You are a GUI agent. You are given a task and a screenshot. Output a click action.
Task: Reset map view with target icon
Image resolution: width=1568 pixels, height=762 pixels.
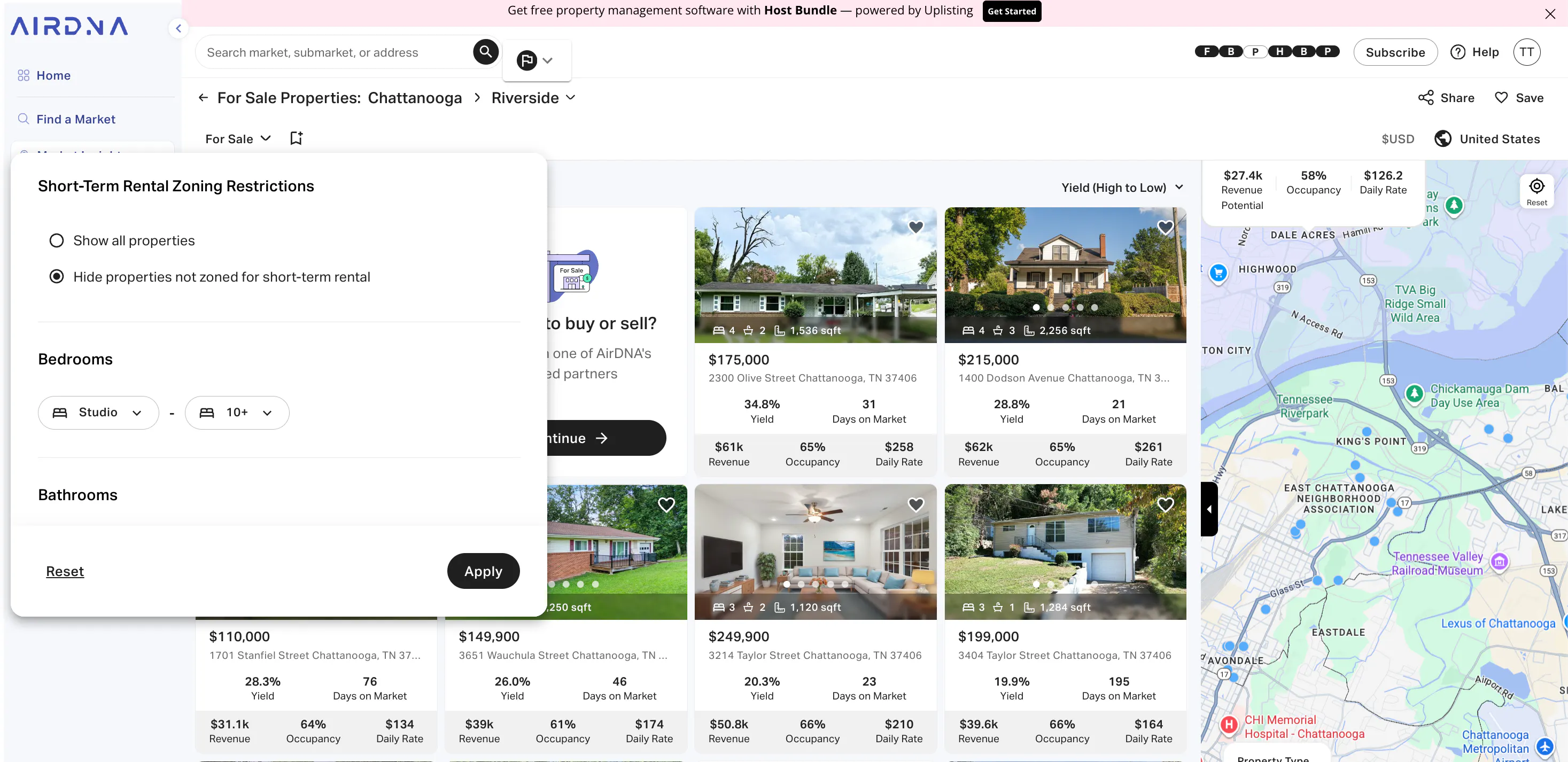pyautogui.click(x=1536, y=191)
